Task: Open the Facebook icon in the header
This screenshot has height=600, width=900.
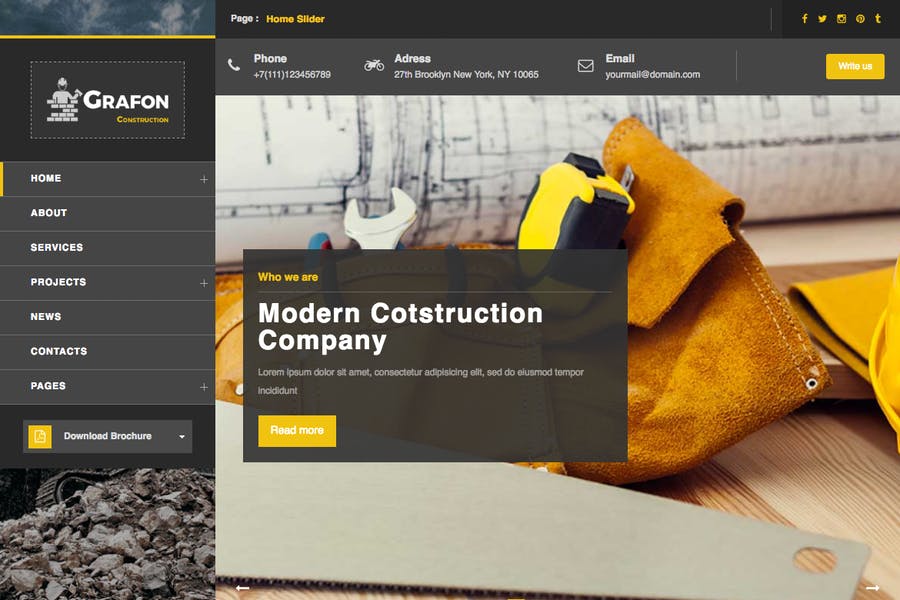Action: 805,18
